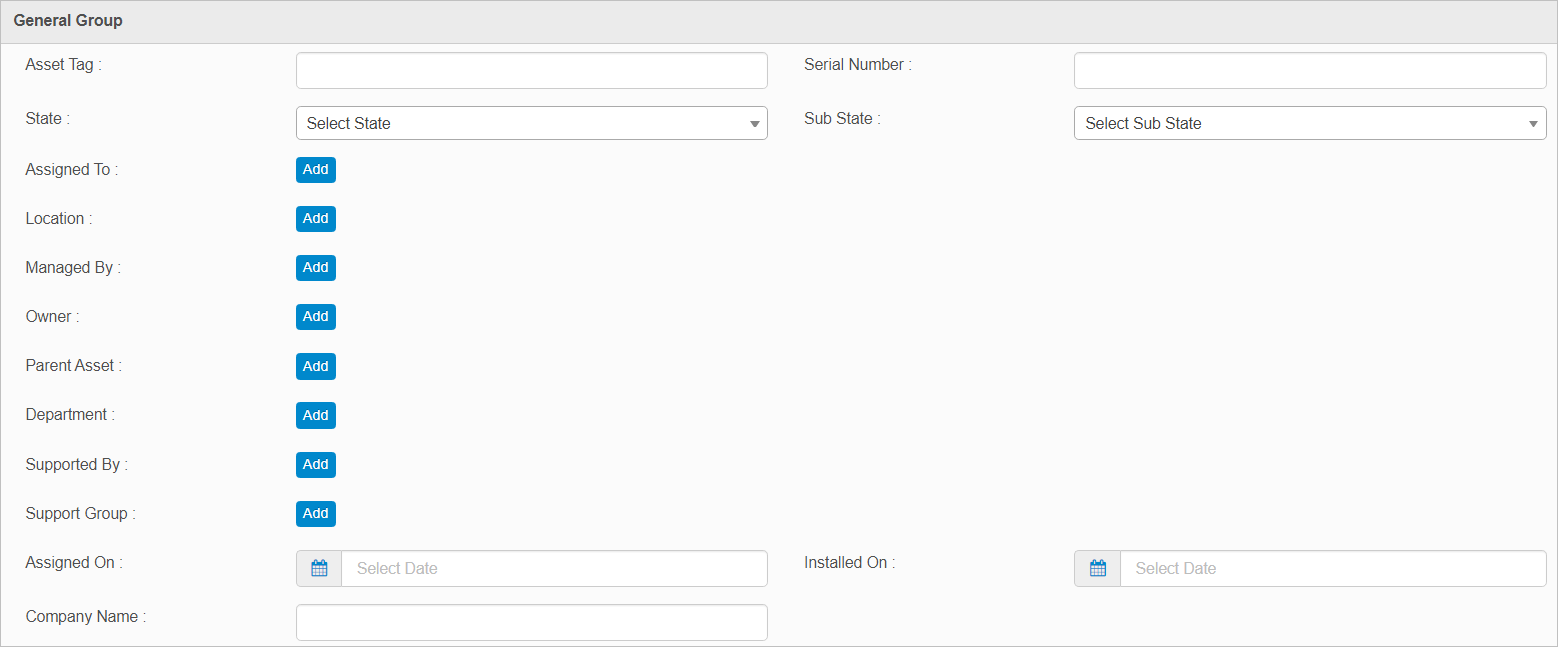Click the Assigned On calendar icon
Image resolution: width=1558 pixels, height=647 pixels.
pos(319,568)
